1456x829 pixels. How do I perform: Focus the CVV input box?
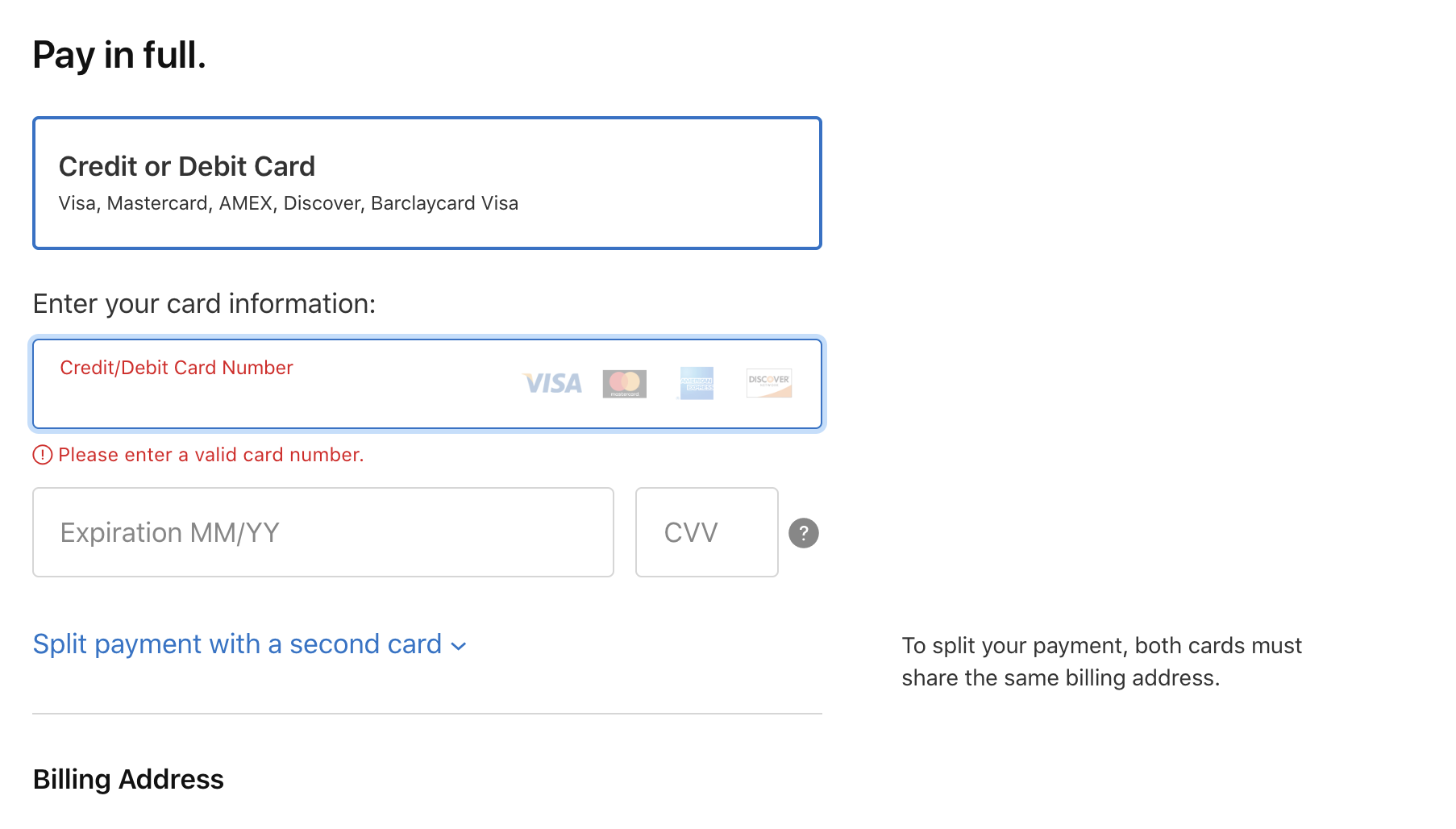(706, 532)
